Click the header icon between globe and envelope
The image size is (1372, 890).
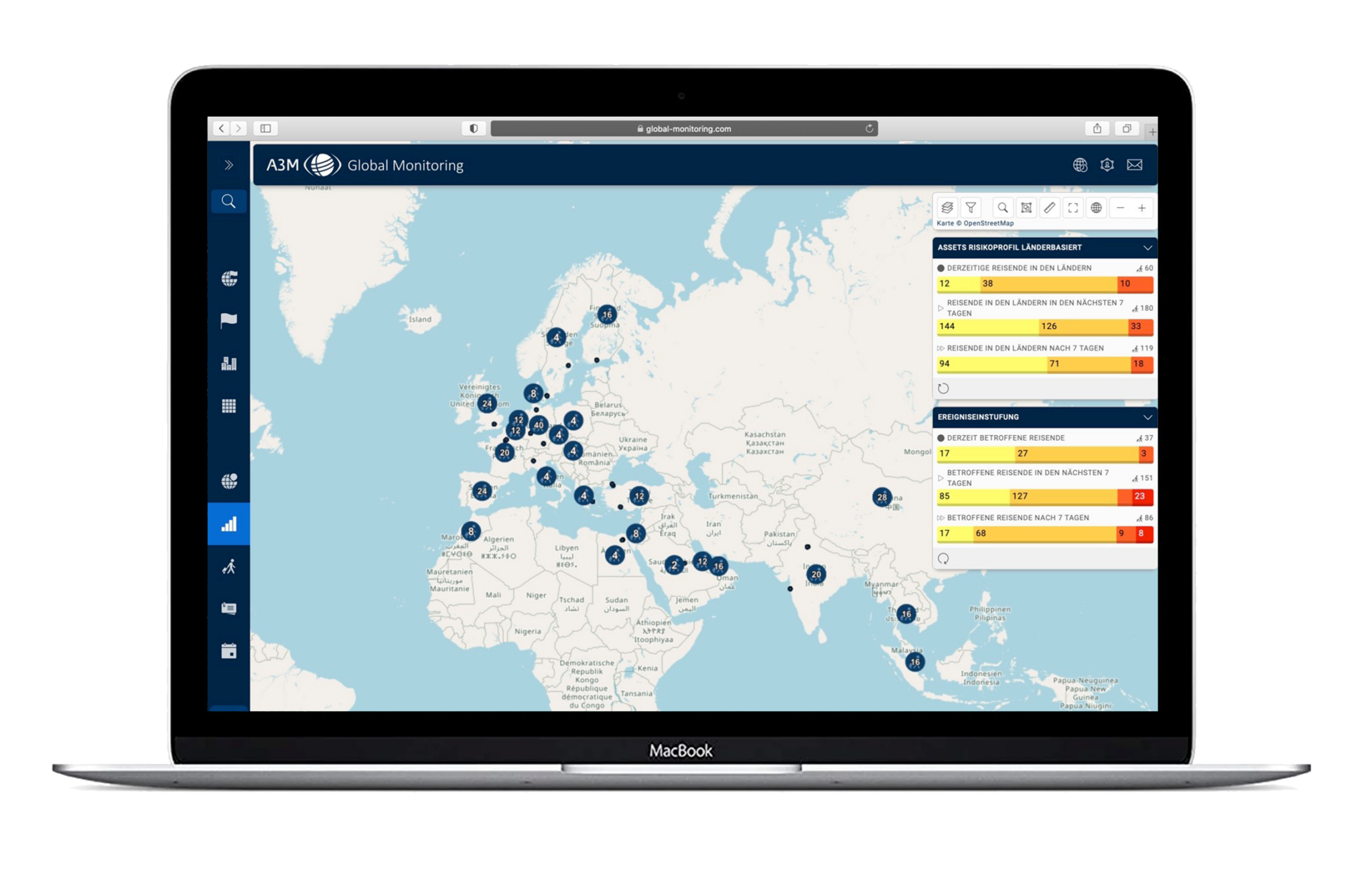(x=1107, y=165)
